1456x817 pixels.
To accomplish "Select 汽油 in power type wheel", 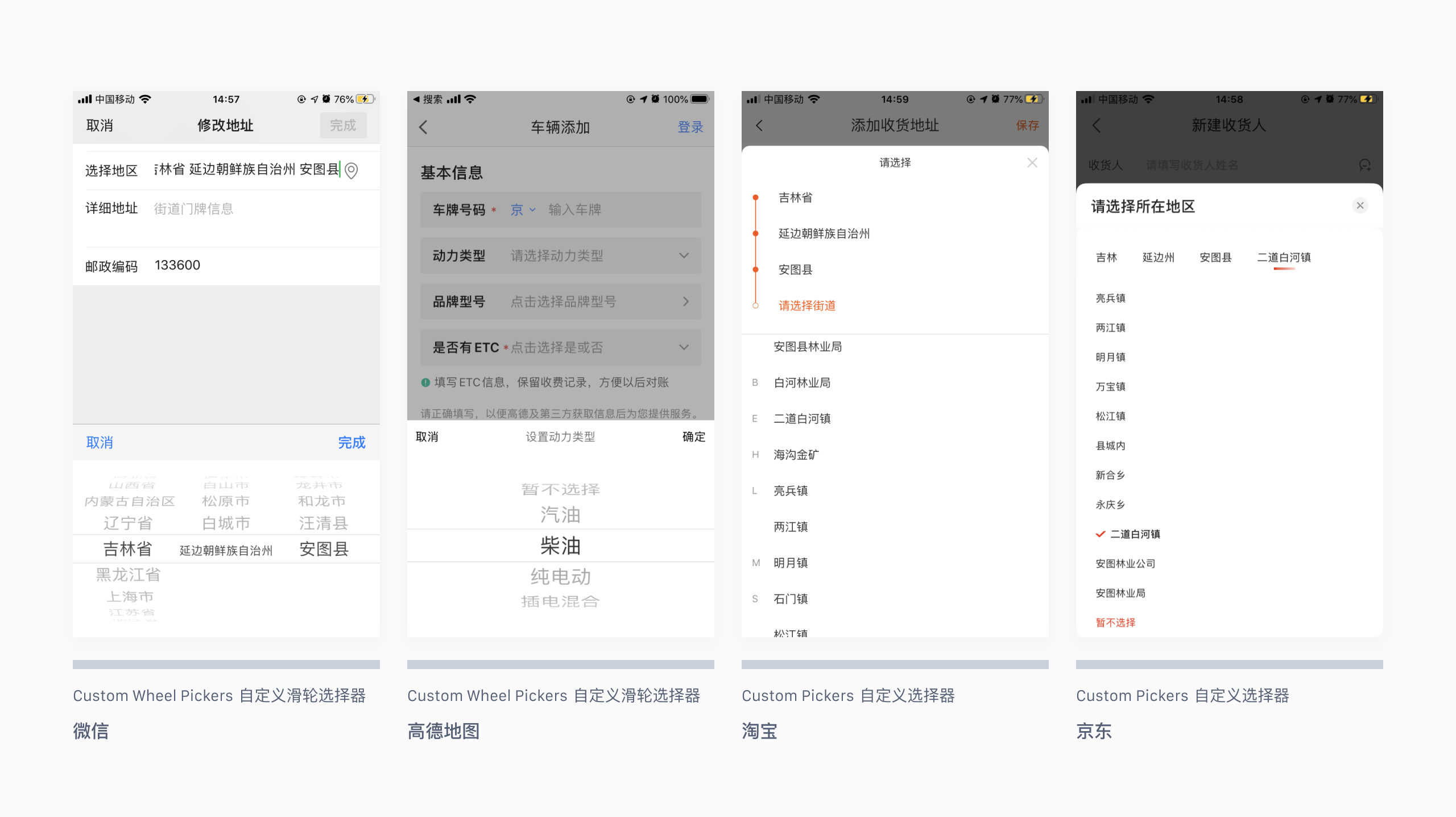I will (560, 515).
